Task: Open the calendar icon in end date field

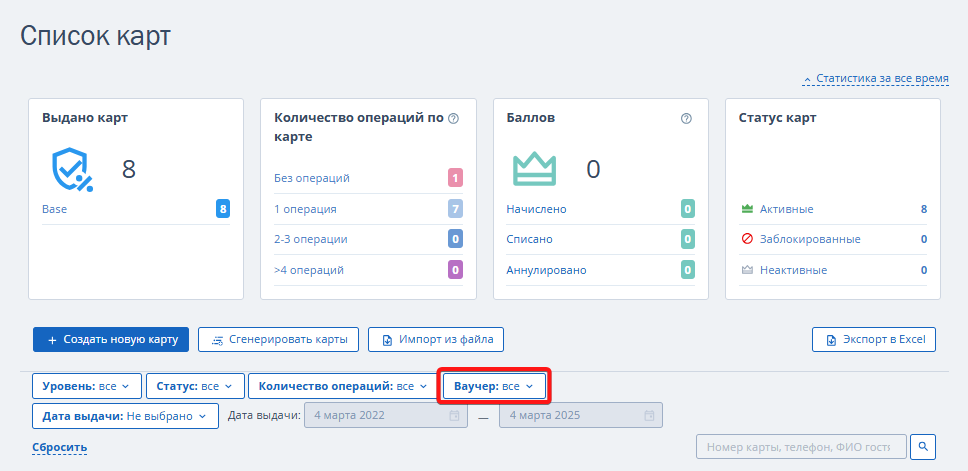Action: [649, 415]
